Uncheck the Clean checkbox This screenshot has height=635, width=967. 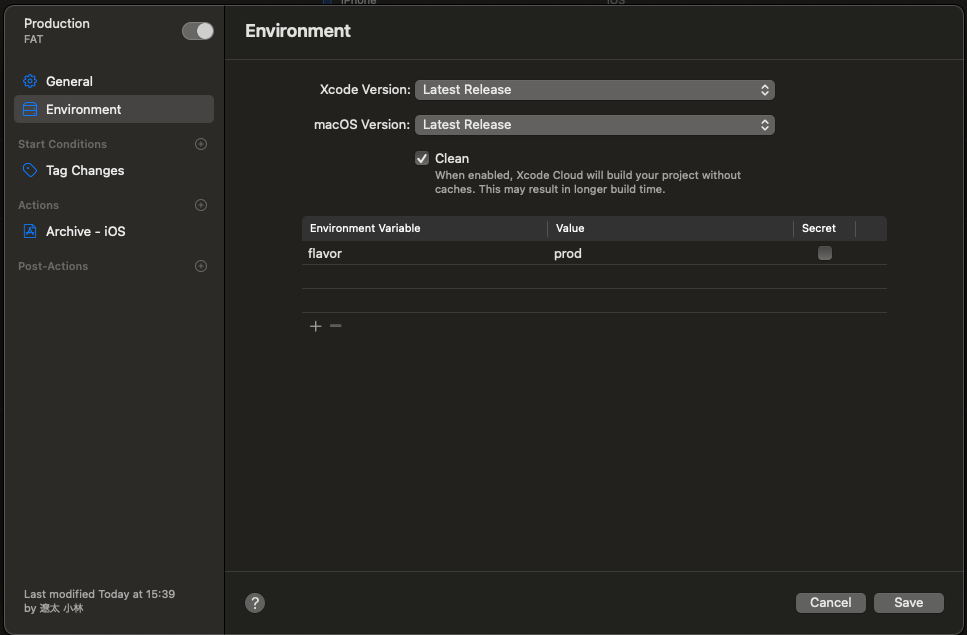coord(422,158)
